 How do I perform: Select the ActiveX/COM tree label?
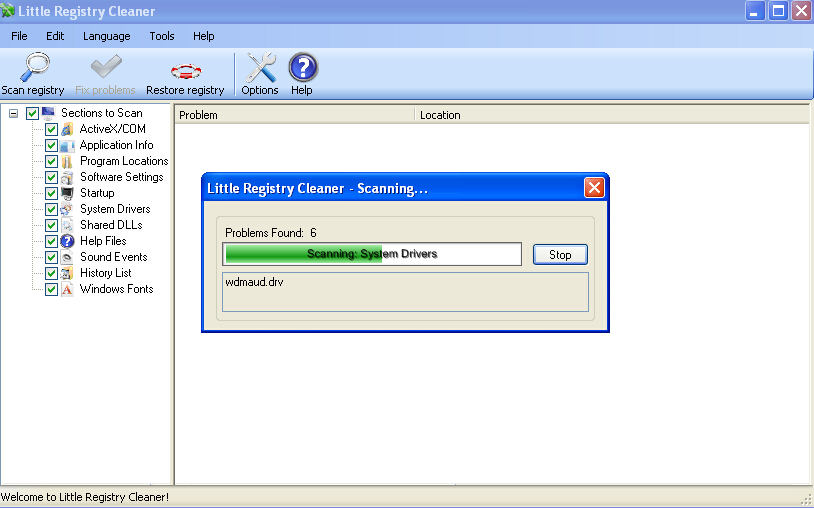coord(113,129)
